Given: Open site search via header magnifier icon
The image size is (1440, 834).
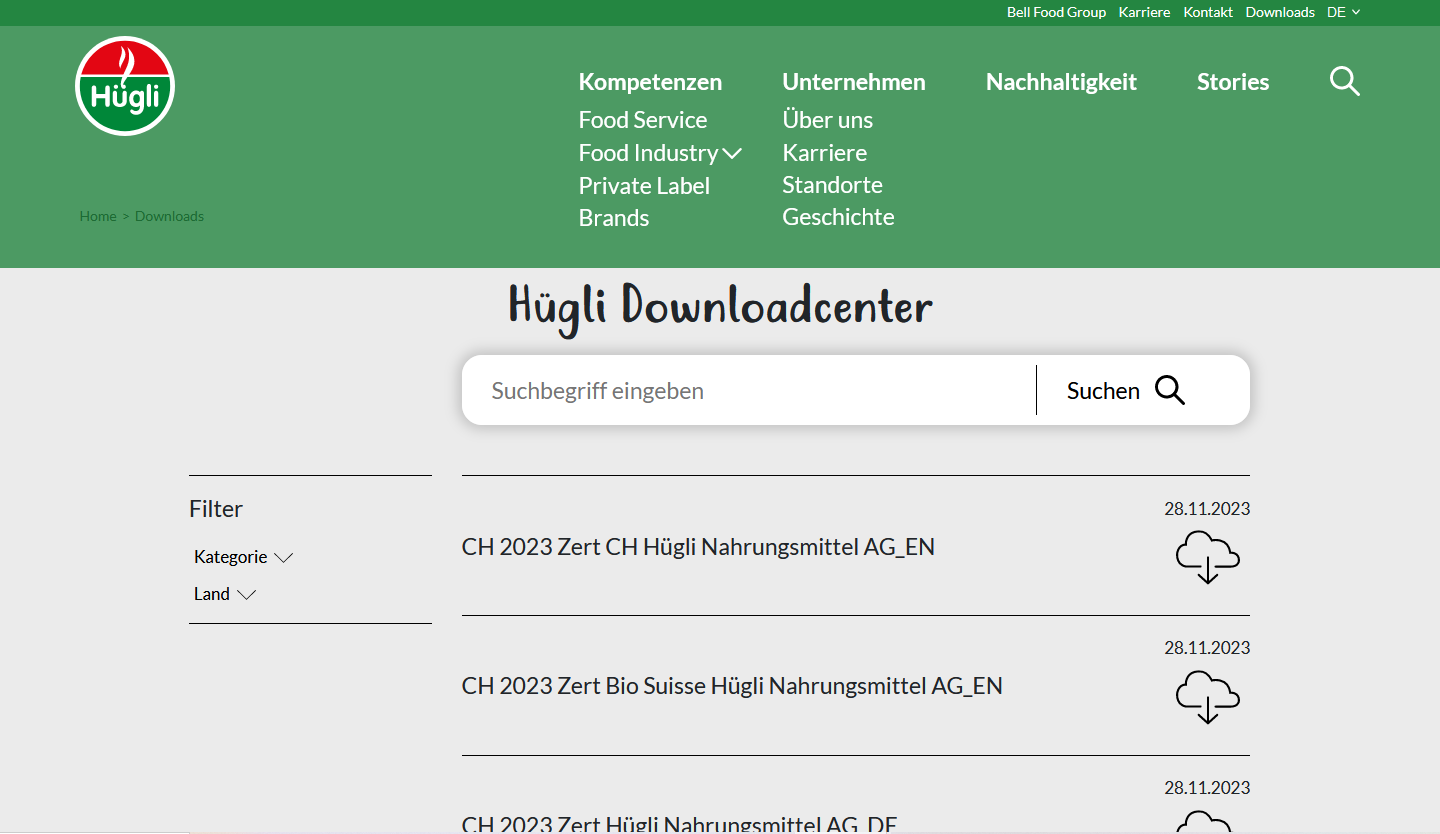Looking at the screenshot, I should 1344,81.
